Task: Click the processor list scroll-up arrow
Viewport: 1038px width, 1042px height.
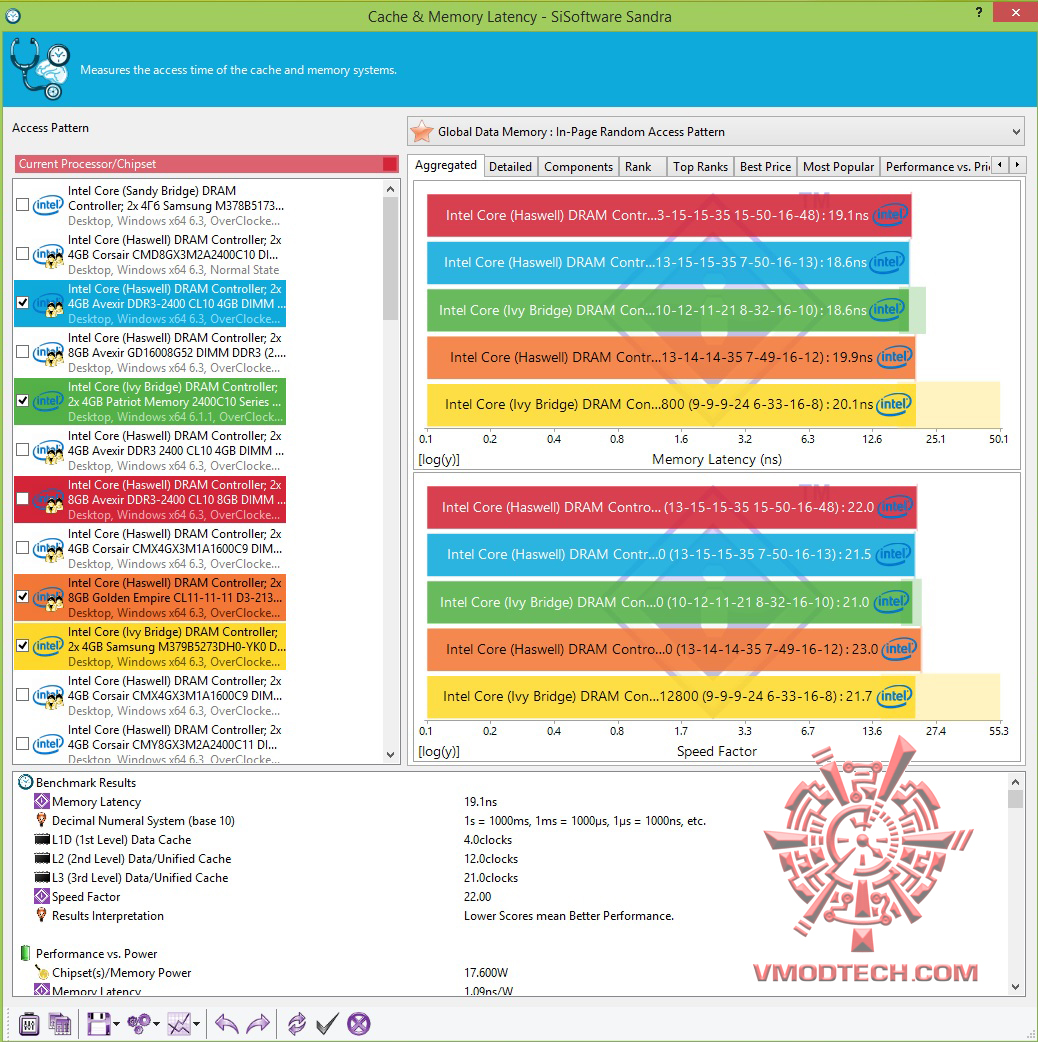Action: [x=391, y=189]
